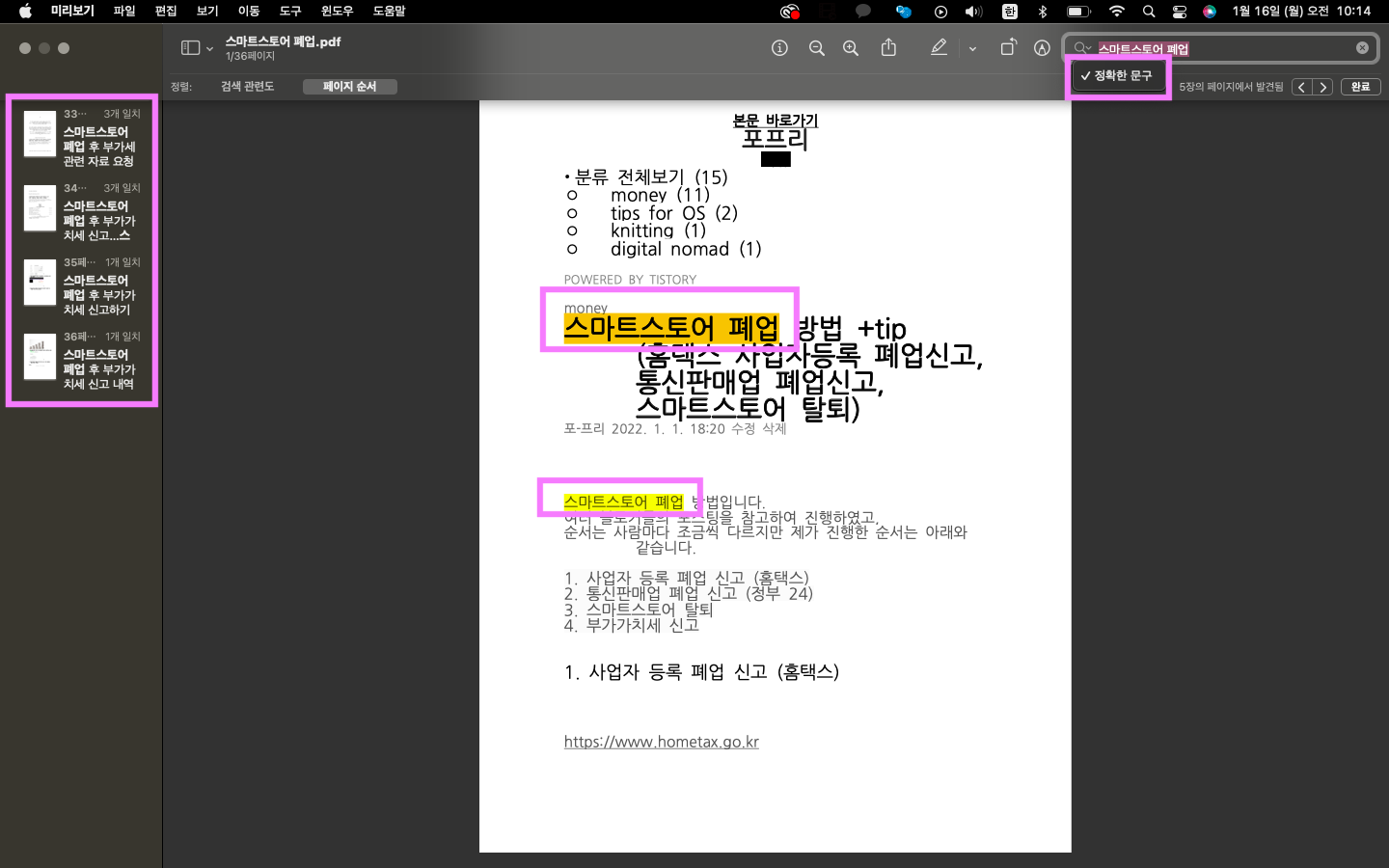Open the Wi-Fi menu bar icon
The height and width of the screenshot is (868, 1389).
(1117, 12)
